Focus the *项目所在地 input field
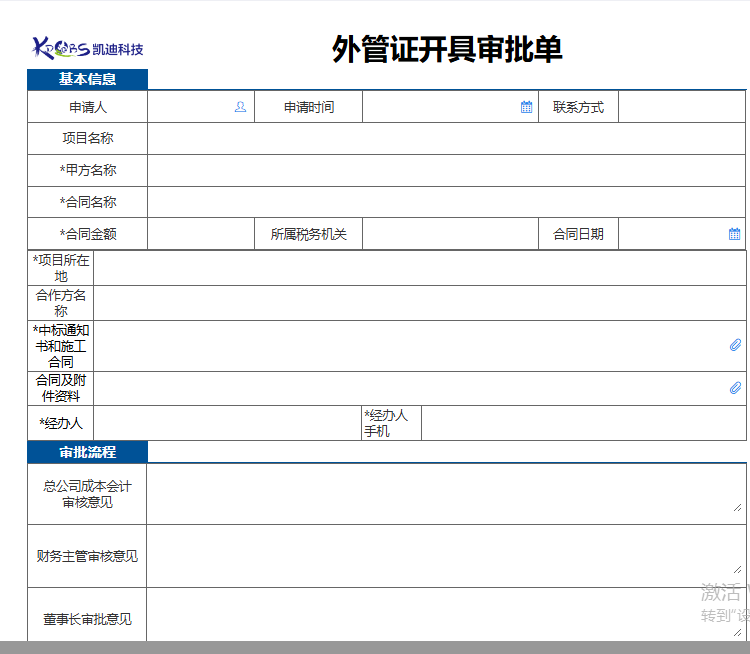This screenshot has height=654, width=750. [419, 268]
